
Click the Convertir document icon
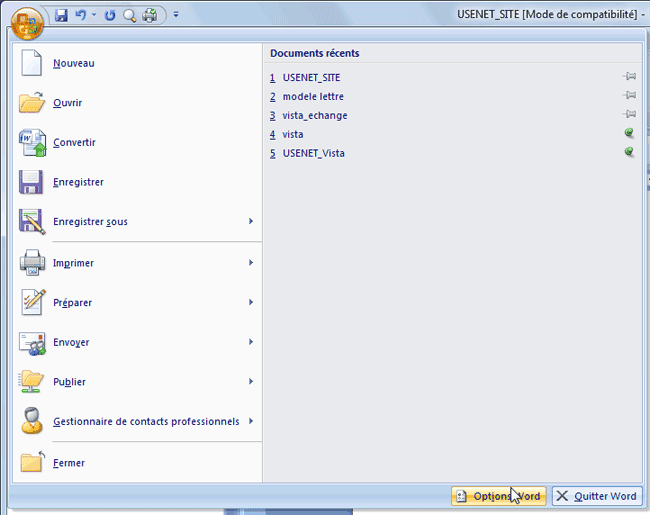33,143
